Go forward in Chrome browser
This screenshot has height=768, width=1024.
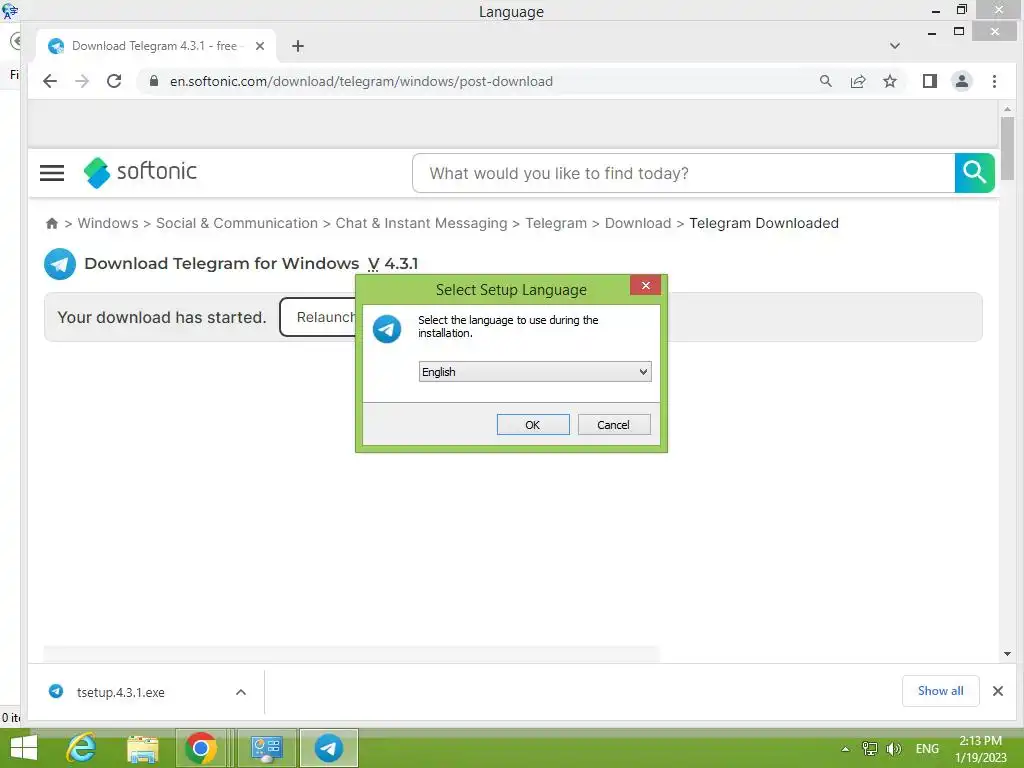coord(82,81)
